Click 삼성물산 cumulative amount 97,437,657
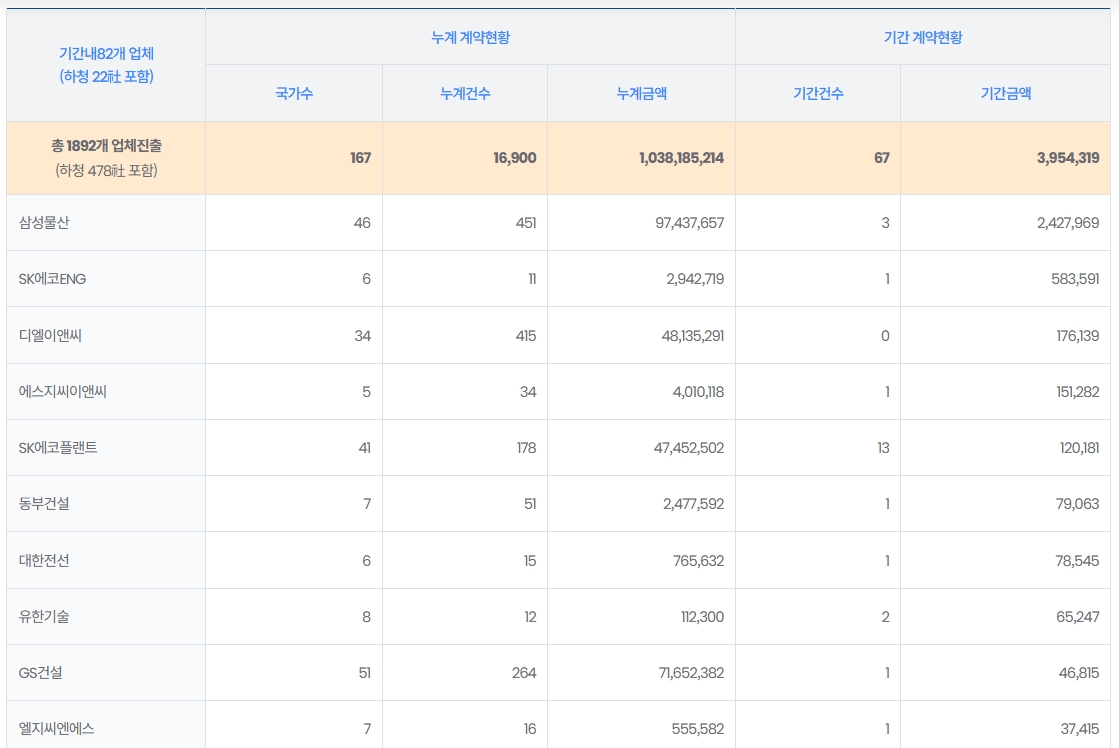 click(x=689, y=223)
